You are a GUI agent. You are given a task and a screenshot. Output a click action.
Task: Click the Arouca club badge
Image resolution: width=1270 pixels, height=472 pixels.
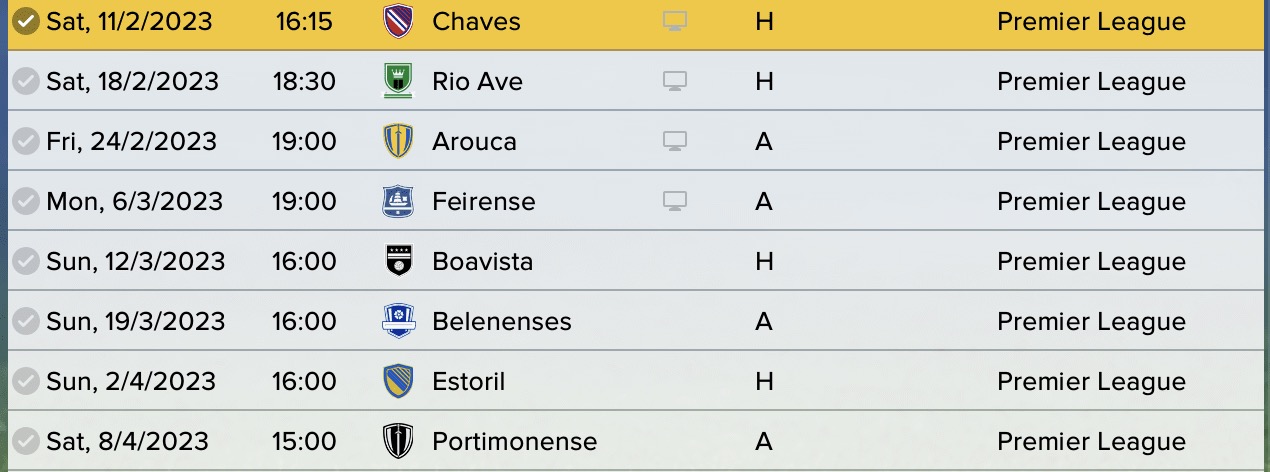(398, 141)
